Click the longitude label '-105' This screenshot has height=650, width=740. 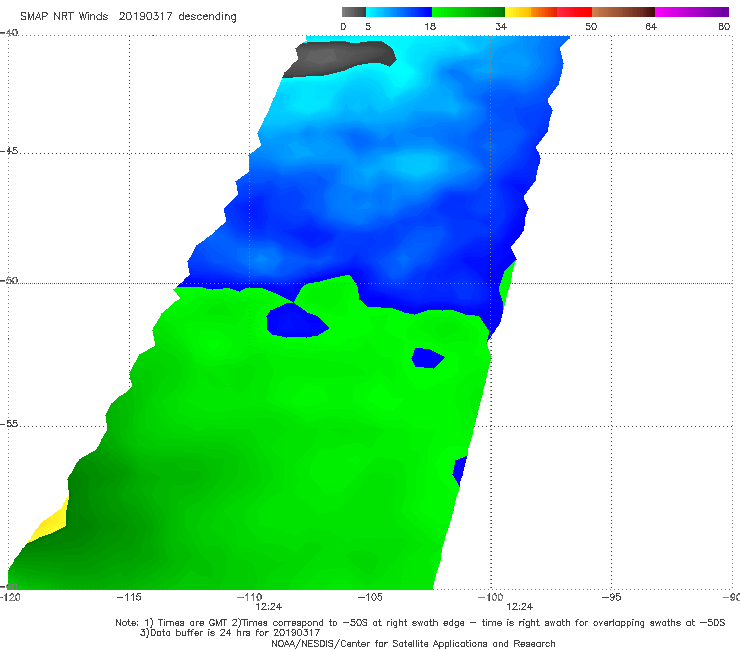tap(370, 597)
